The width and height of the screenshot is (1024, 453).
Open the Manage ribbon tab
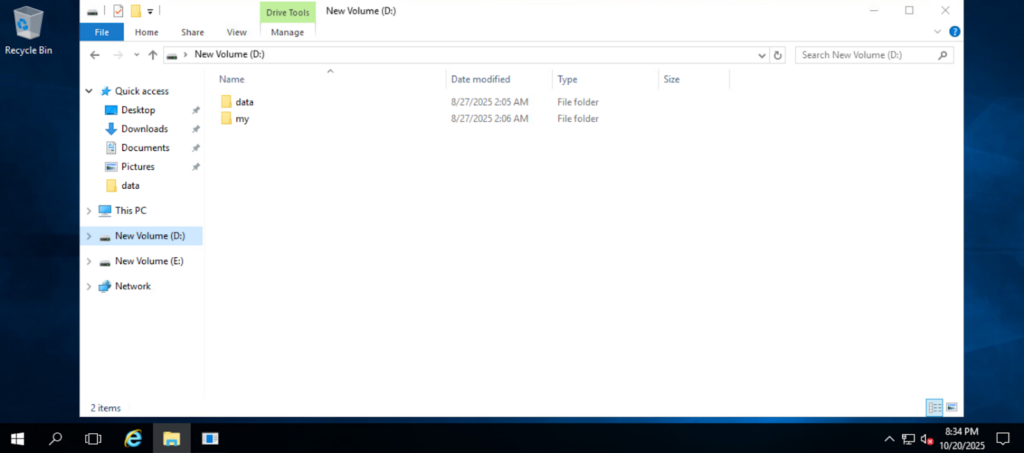[x=287, y=32]
